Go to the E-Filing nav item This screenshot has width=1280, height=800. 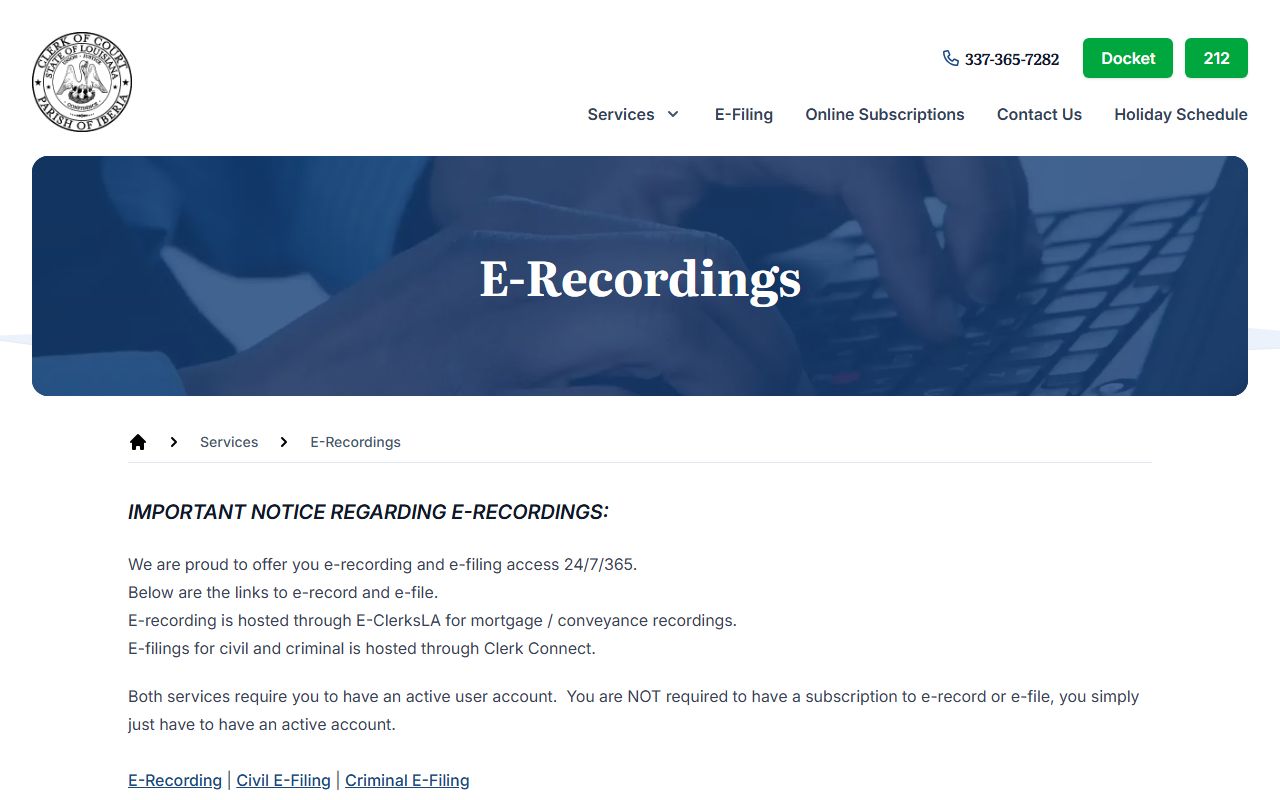(x=744, y=114)
